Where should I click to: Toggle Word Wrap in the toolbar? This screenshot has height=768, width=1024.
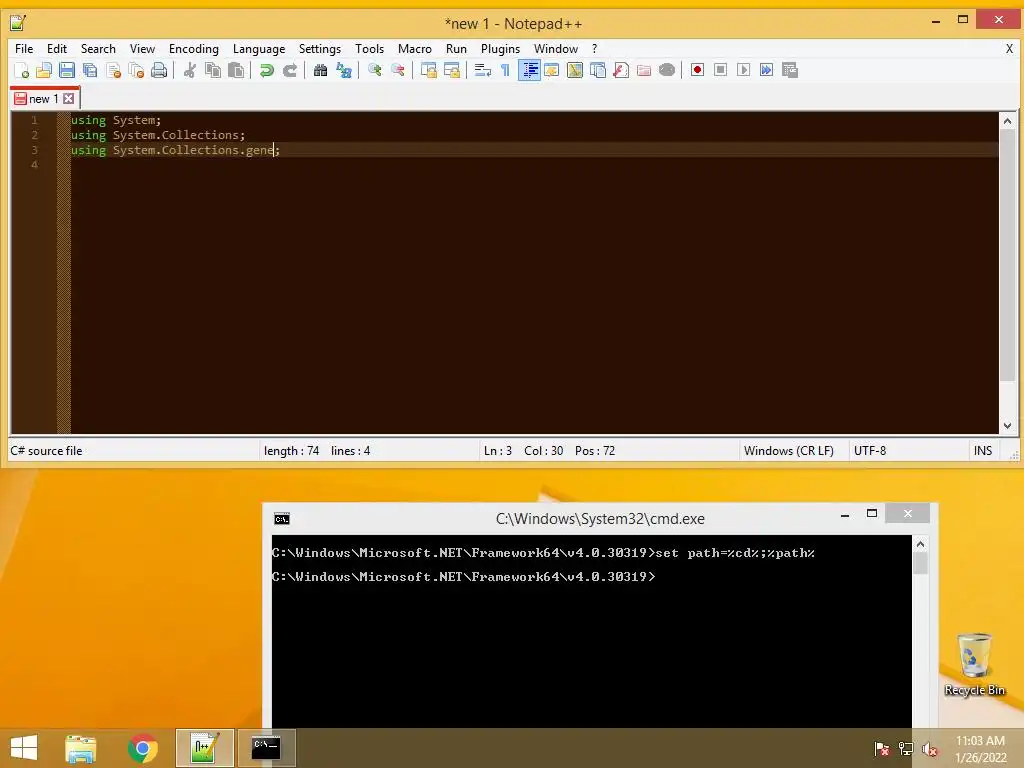483,71
